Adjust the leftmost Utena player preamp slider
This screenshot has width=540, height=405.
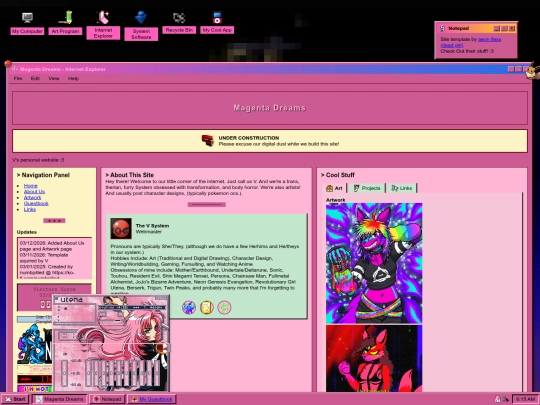65,373
